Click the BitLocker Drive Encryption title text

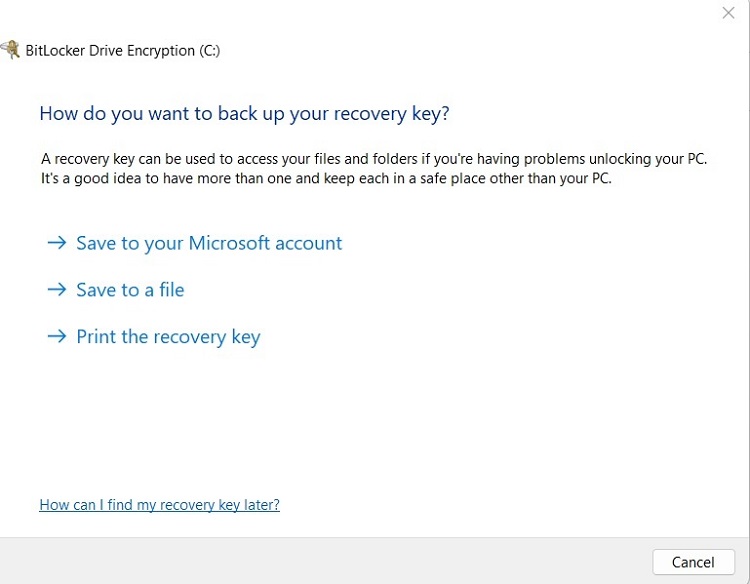click(x=108, y=51)
